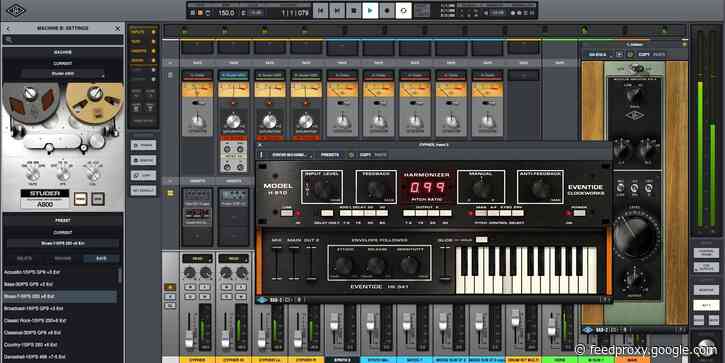Toggle first square Studer button beside A800 label
The image size is (725, 363).
coord(80,199)
